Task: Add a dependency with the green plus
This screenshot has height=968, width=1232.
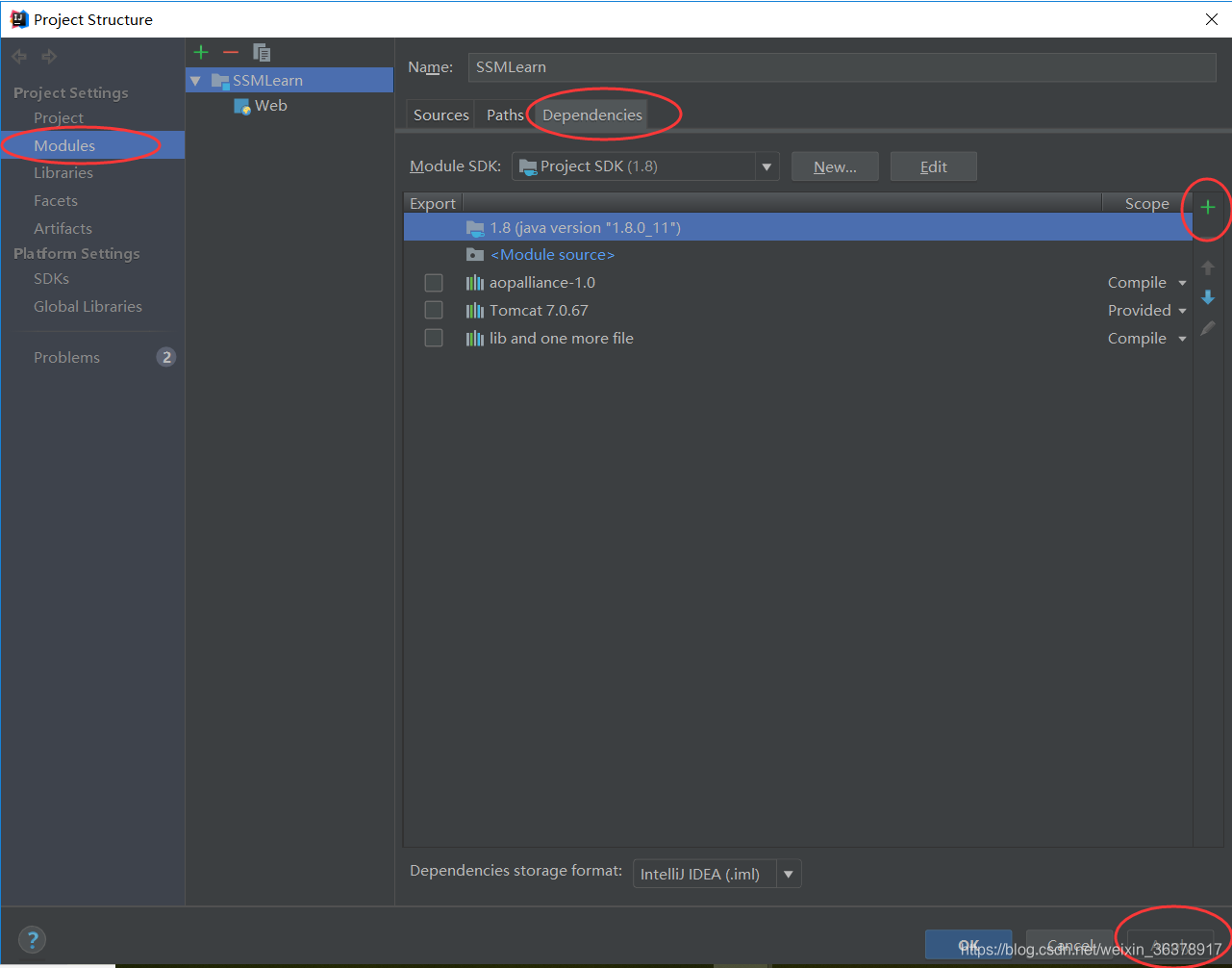Action: tap(1208, 207)
